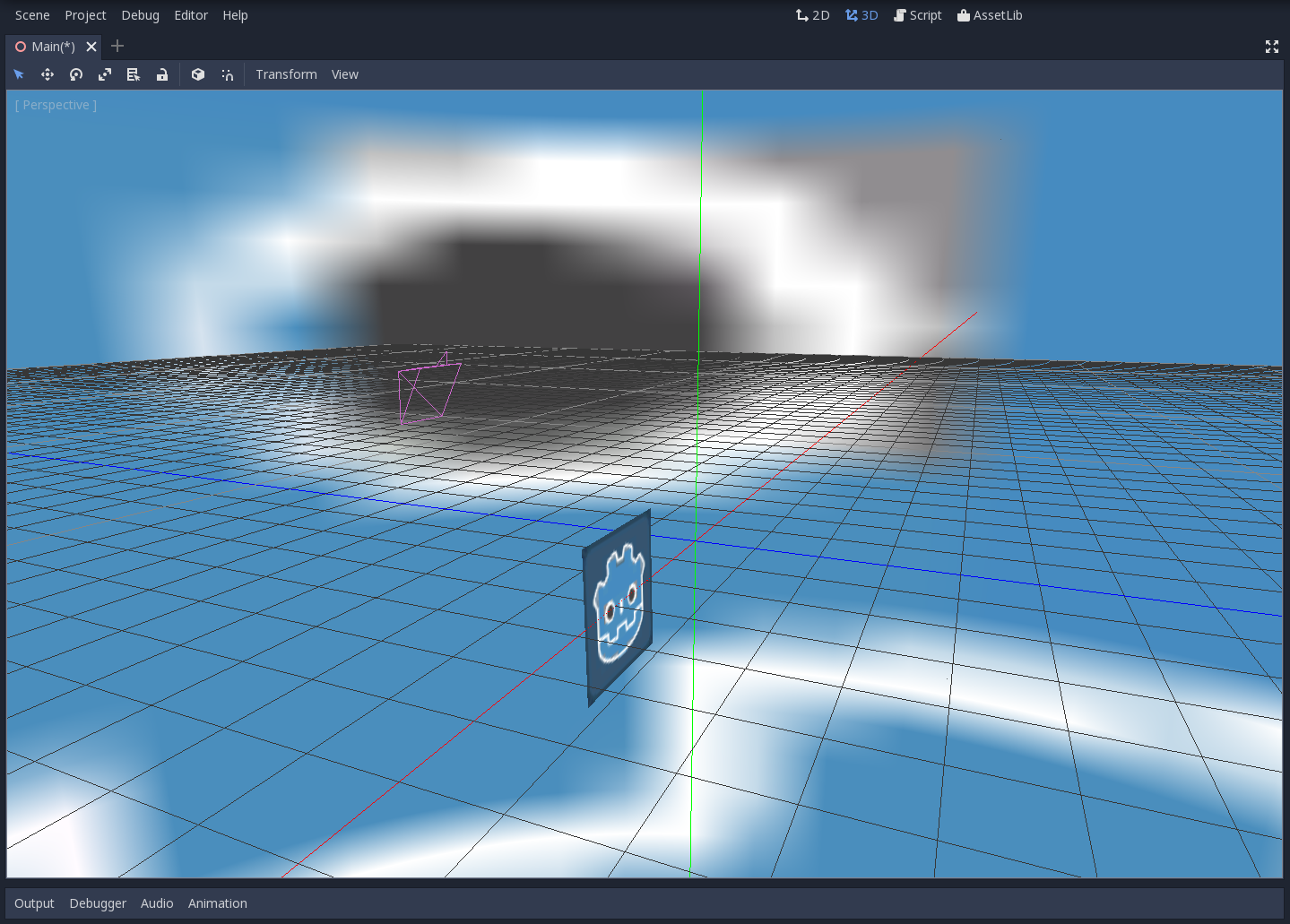Open the Perspective viewport options

56,105
